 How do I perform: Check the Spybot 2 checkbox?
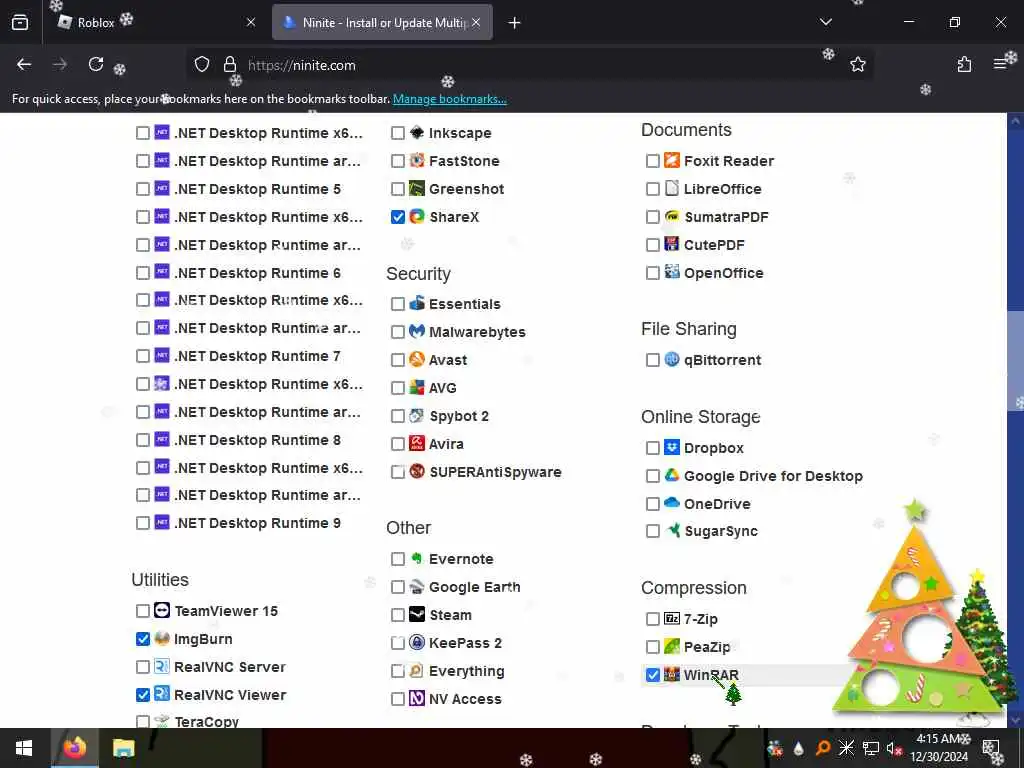pos(398,416)
